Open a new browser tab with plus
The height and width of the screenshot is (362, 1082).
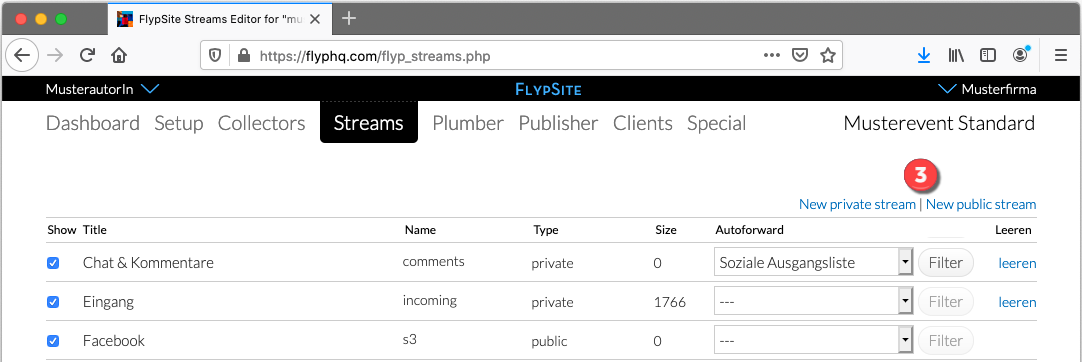[349, 19]
